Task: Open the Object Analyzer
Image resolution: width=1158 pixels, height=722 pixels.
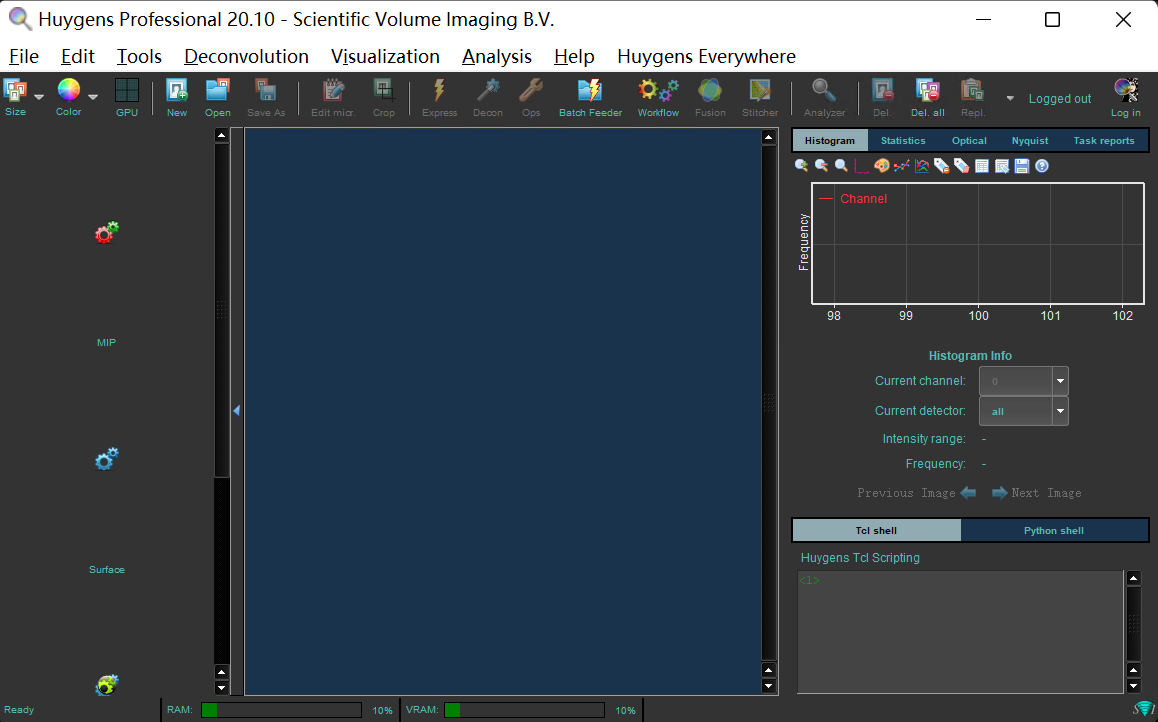Action: (x=824, y=90)
